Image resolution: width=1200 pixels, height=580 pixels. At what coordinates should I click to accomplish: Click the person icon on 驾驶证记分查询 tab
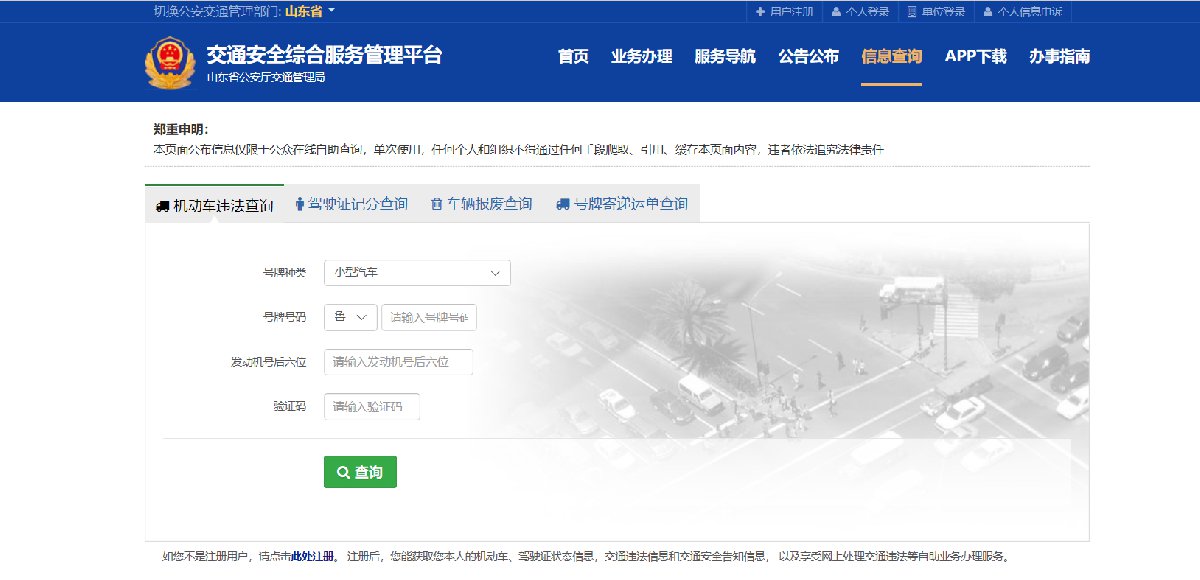click(x=300, y=204)
